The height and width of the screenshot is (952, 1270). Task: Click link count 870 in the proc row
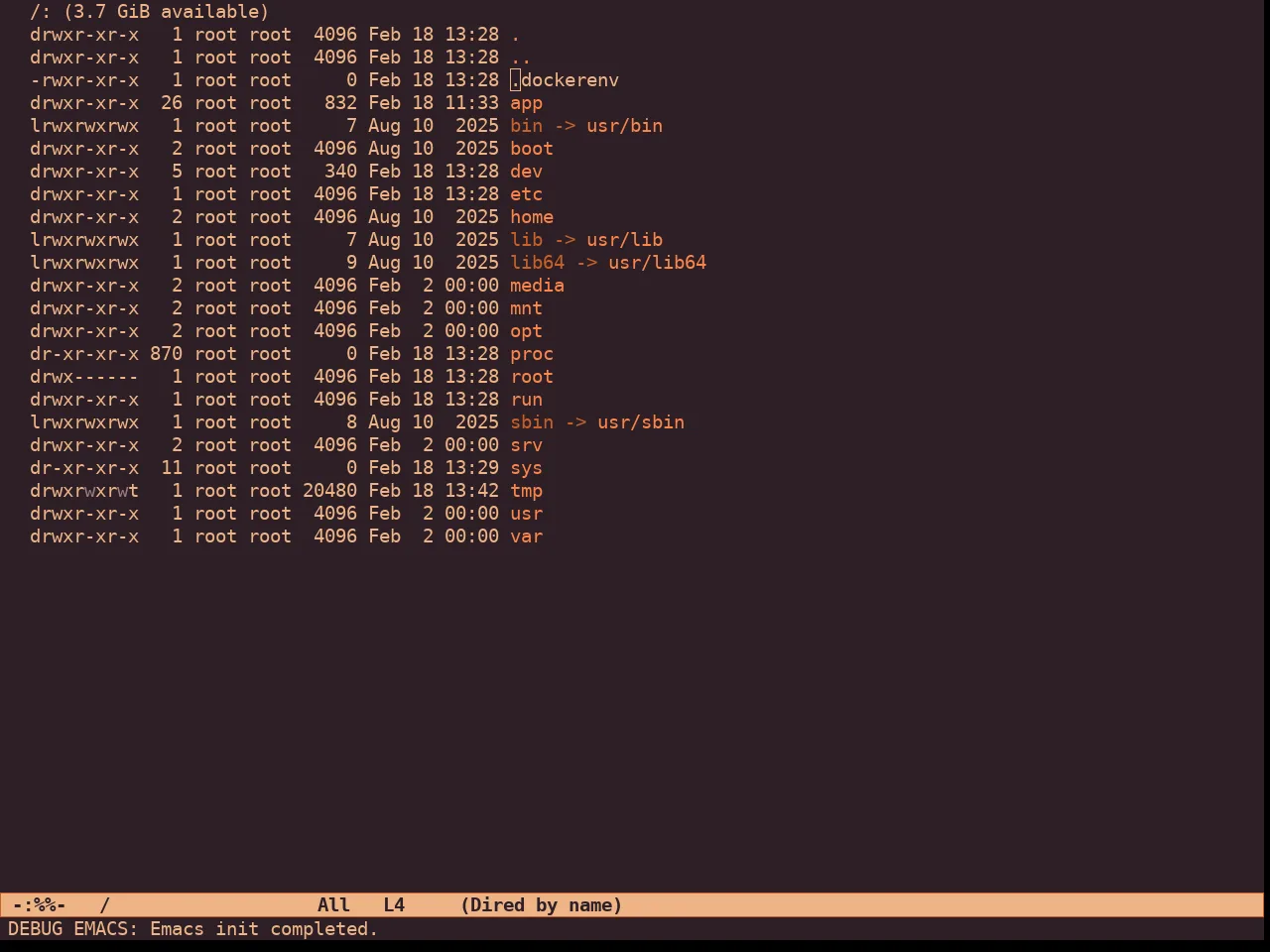click(x=166, y=354)
